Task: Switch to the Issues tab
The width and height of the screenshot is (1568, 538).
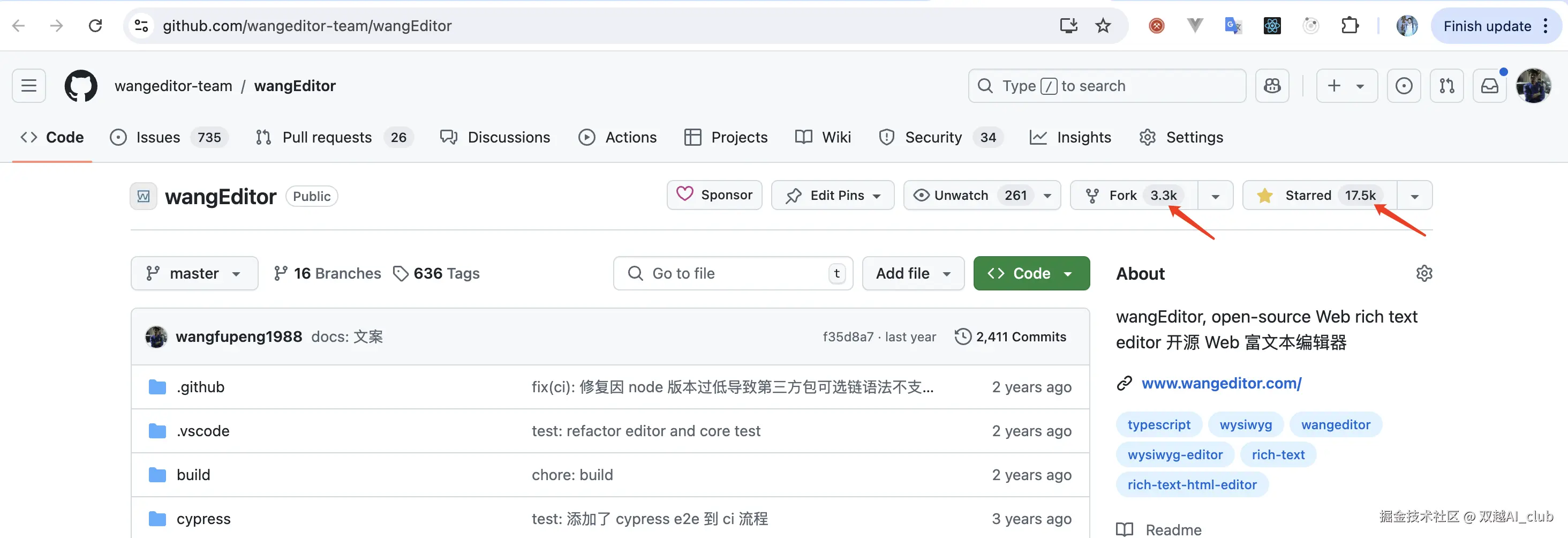Action: [x=169, y=137]
